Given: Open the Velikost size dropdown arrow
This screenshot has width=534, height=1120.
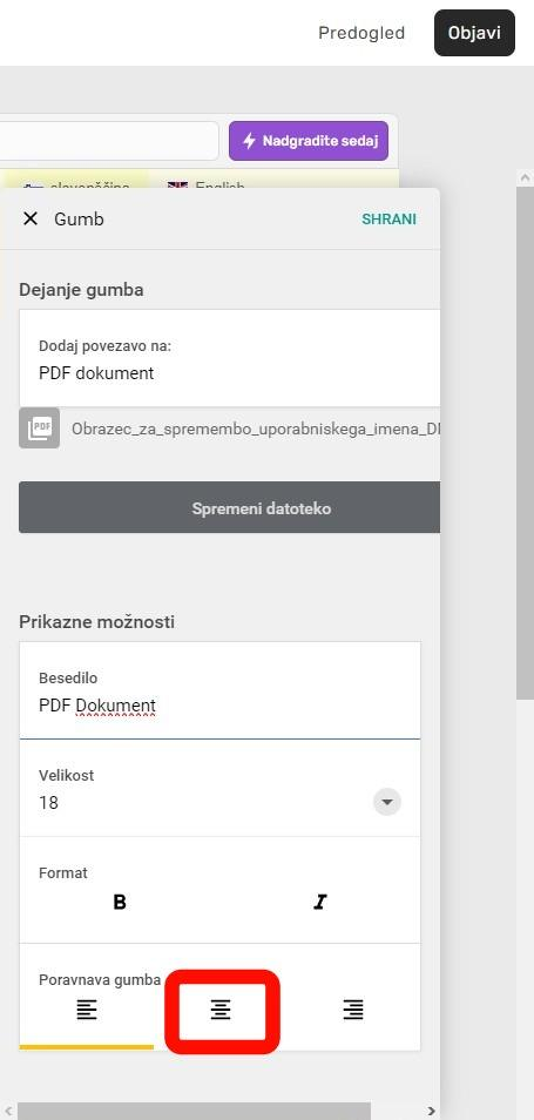Looking at the screenshot, I should click(x=387, y=802).
